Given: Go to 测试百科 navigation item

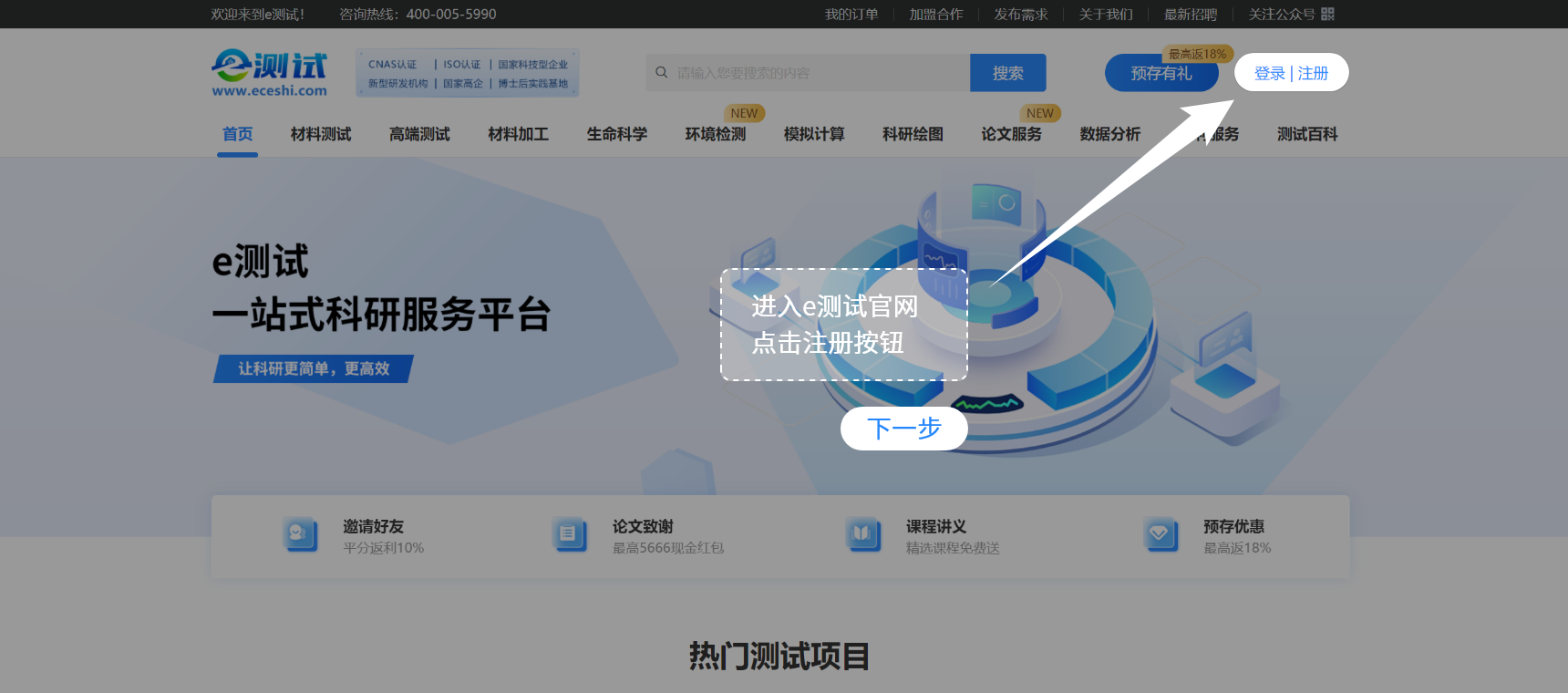Looking at the screenshot, I should (x=1307, y=134).
